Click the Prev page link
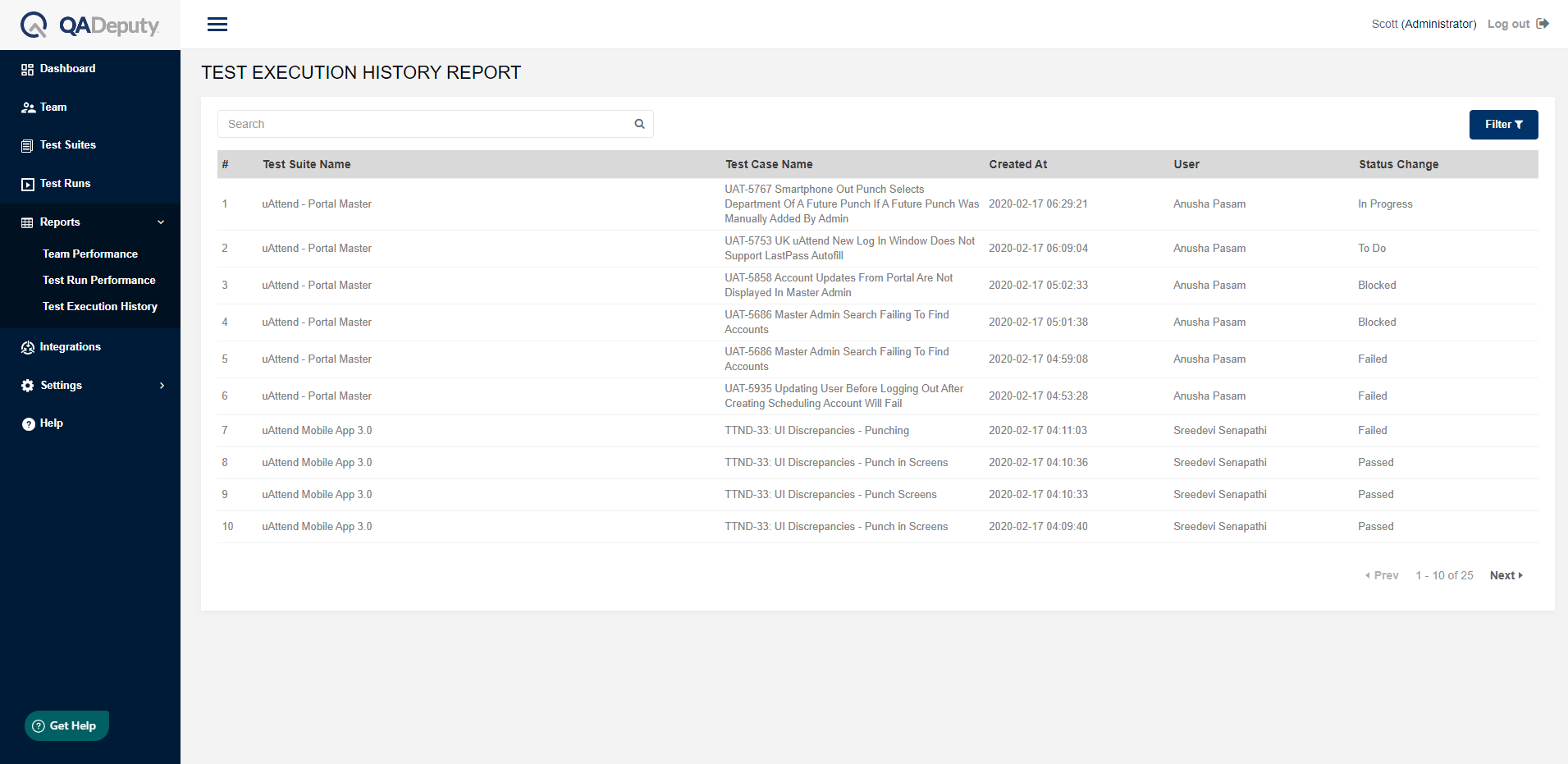The width and height of the screenshot is (1568, 764). tap(1382, 576)
